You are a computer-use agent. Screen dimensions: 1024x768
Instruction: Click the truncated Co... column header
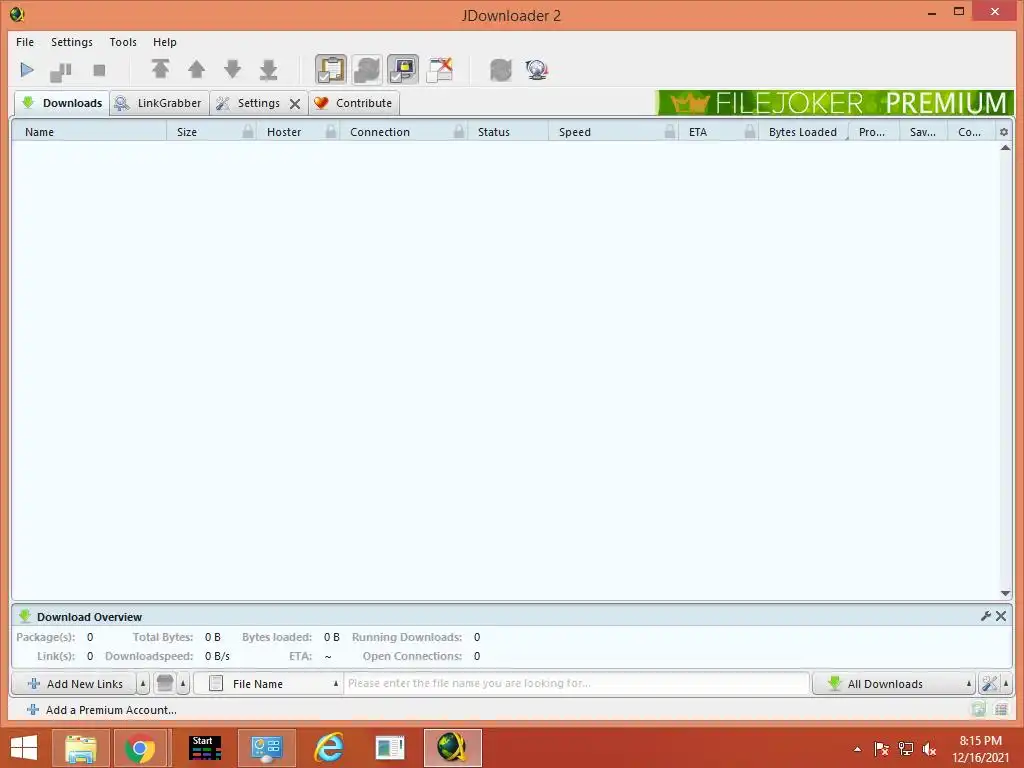[970, 132]
